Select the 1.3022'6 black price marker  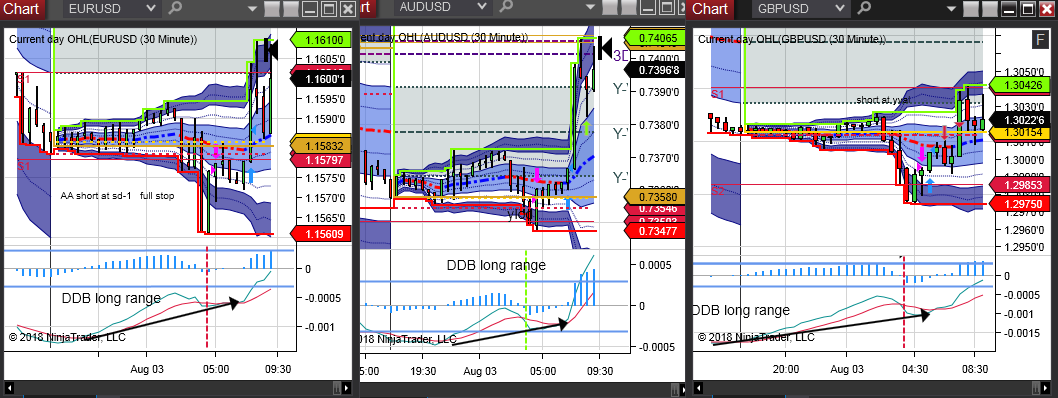click(1020, 120)
